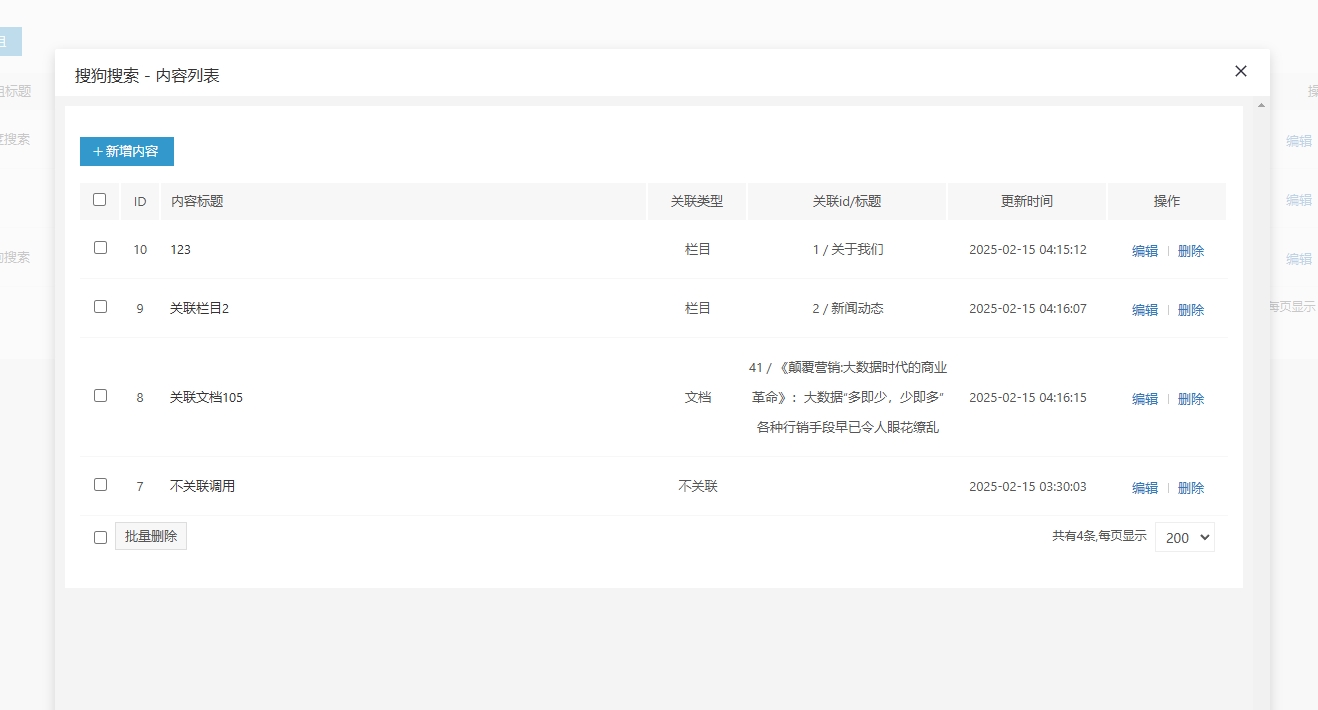Image resolution: width=1318 pixels, height=710 pixels.
Task: Edit the row titled 123
Action: pyautogui.click(x=1144, y=251)
